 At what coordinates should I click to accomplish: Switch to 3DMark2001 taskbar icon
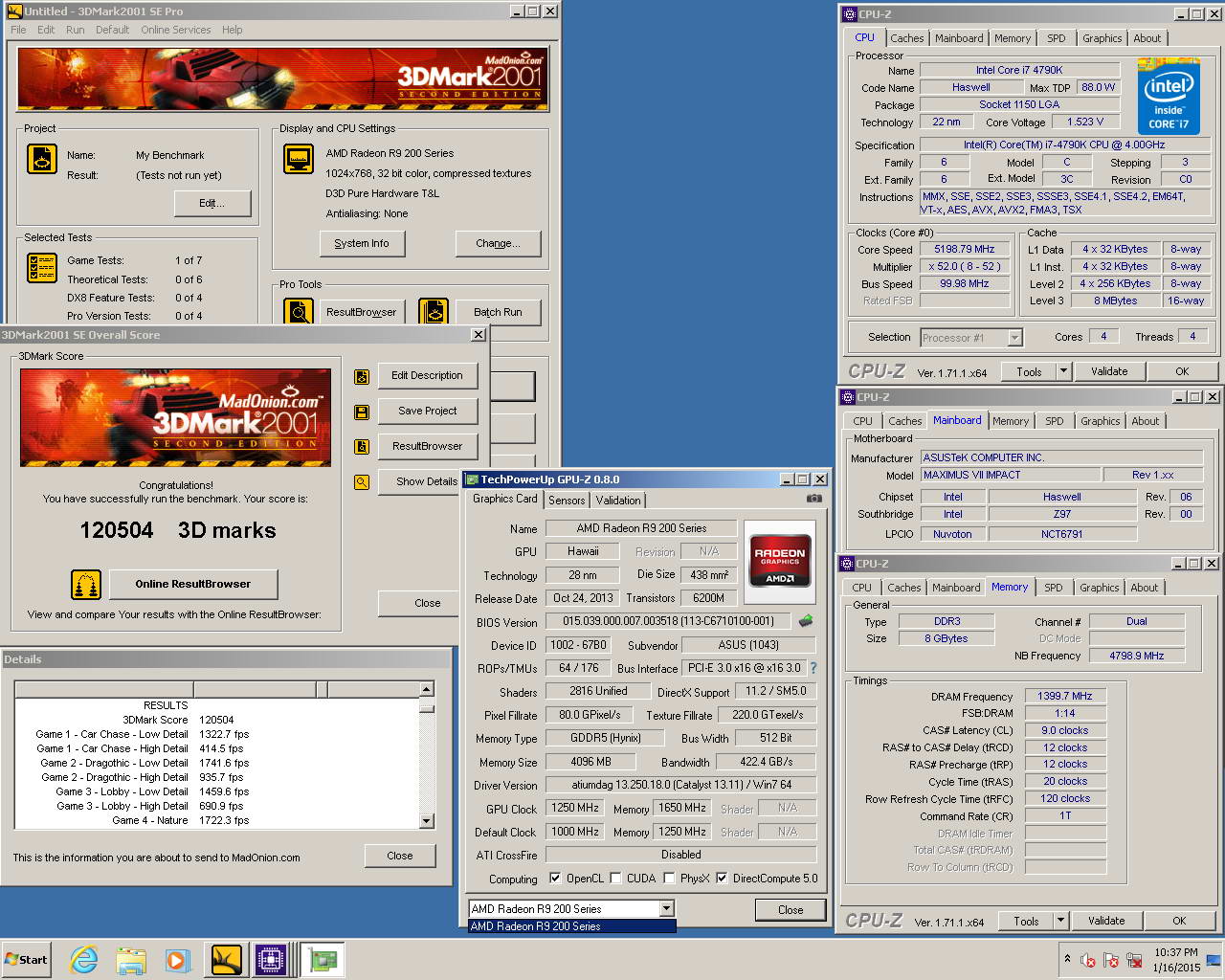(226, 960)
